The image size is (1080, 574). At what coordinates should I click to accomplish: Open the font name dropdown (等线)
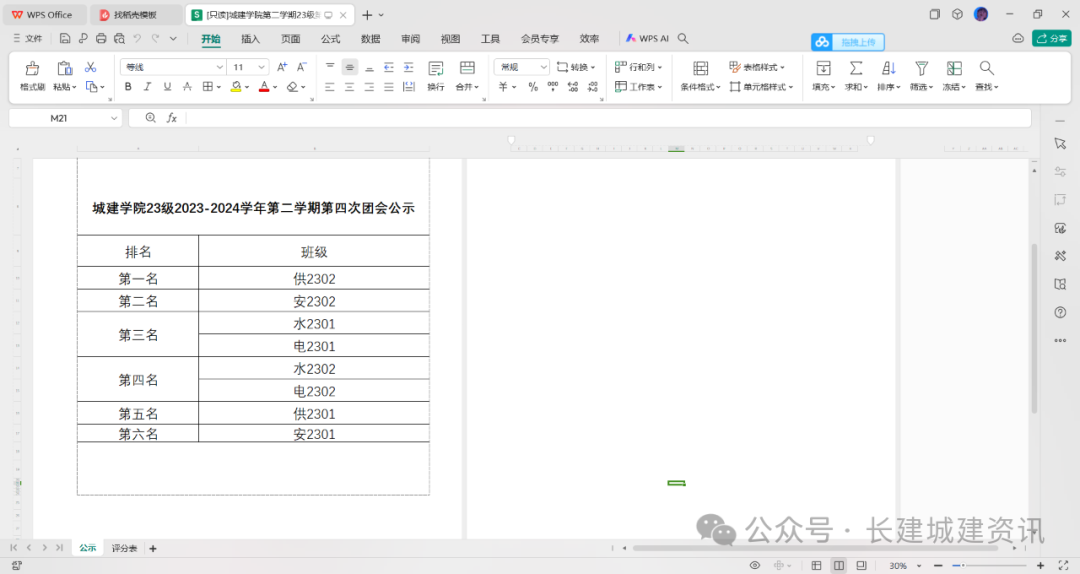220,67
